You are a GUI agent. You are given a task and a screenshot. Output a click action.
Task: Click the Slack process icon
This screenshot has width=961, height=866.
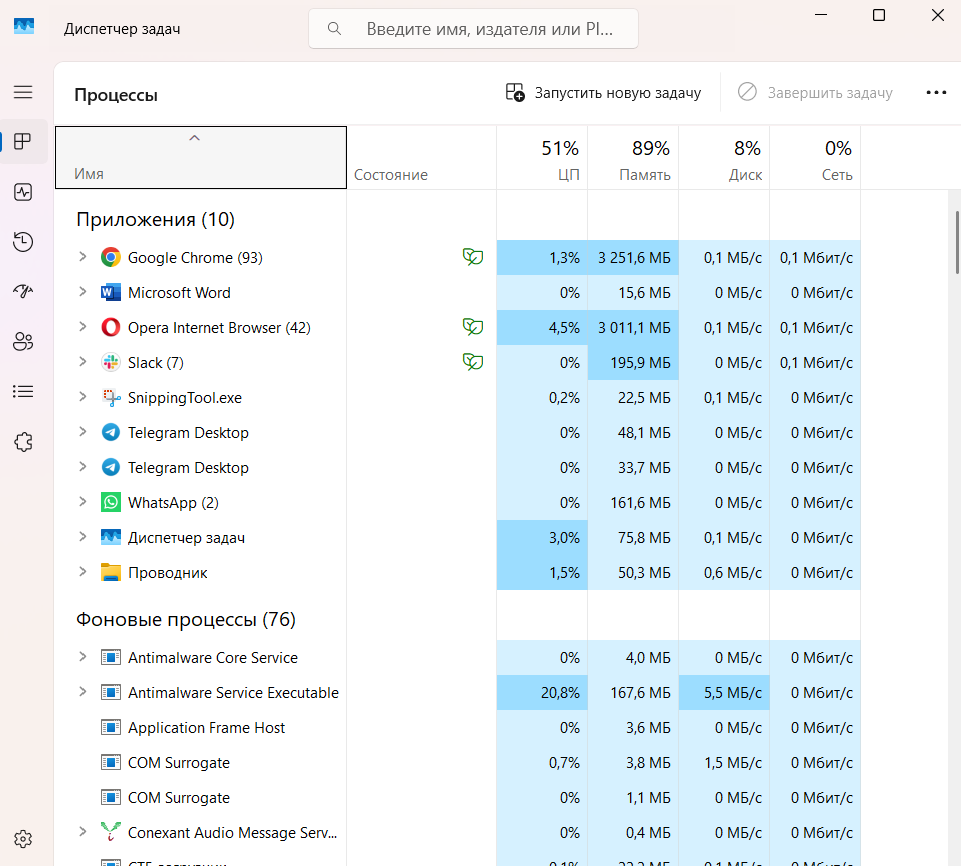pyautogui.click(x=111, y=362)
